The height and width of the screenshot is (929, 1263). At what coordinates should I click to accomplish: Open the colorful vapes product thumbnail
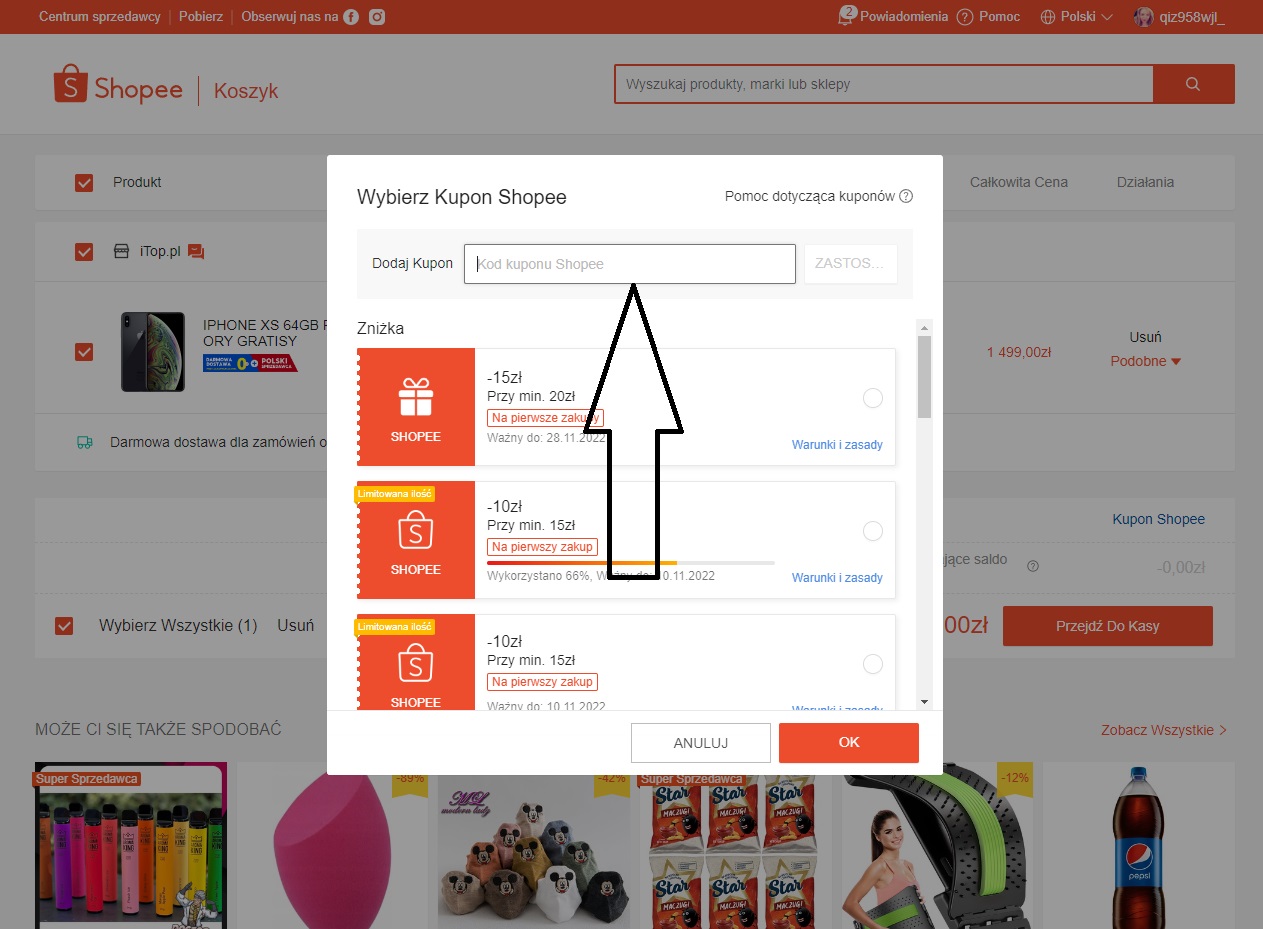click(131, 846)
